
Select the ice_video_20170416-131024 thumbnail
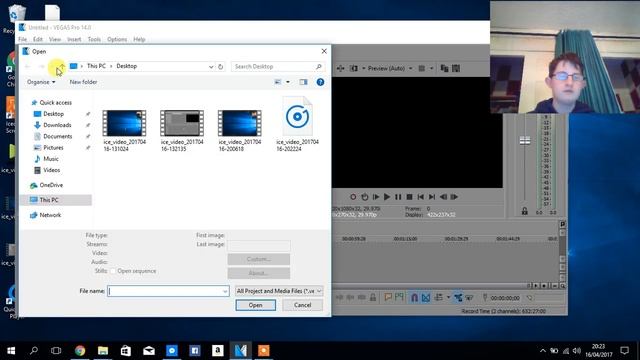(124, 123)
